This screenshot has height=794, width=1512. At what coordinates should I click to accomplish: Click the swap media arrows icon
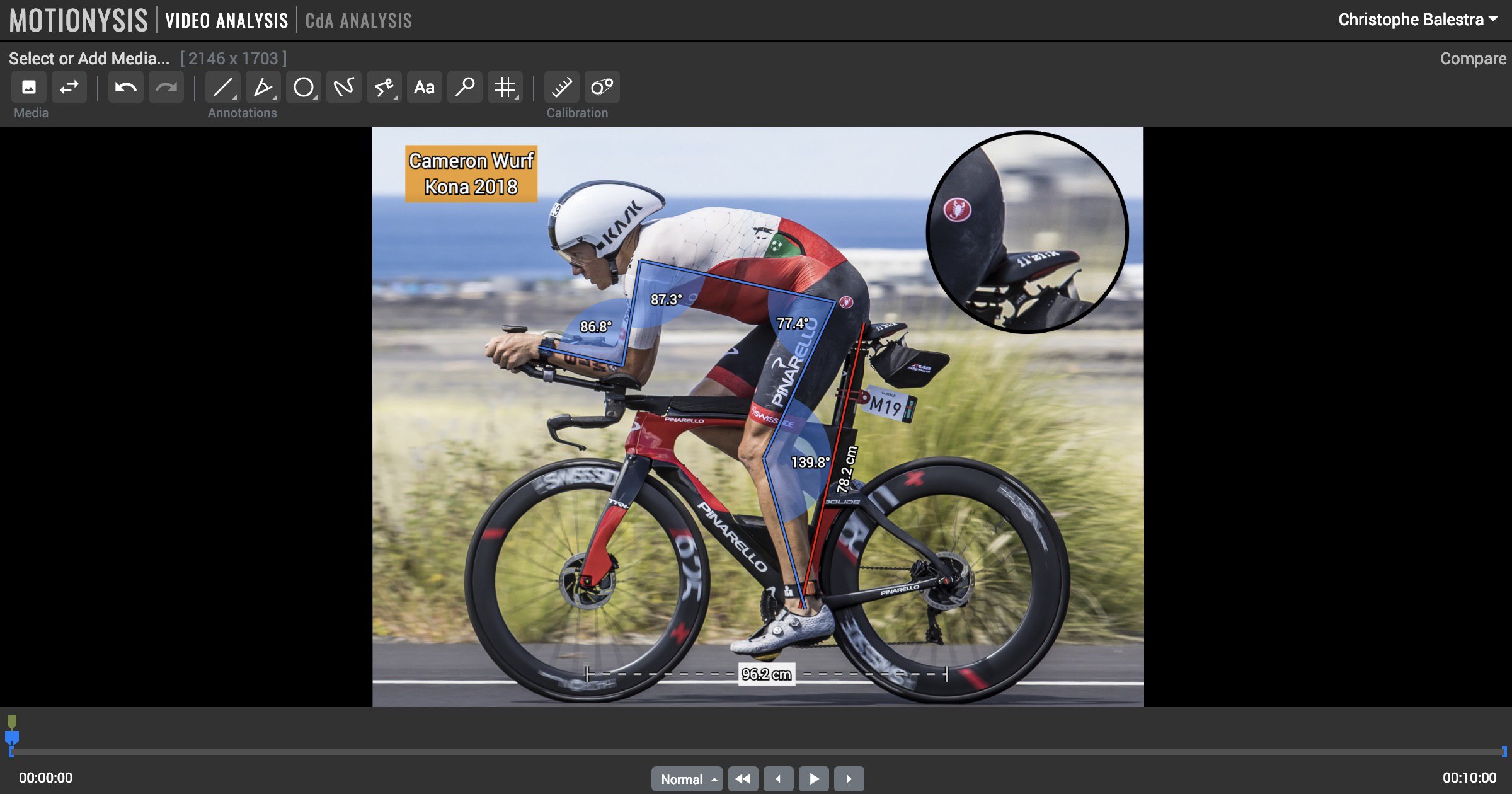coord(69,87)
